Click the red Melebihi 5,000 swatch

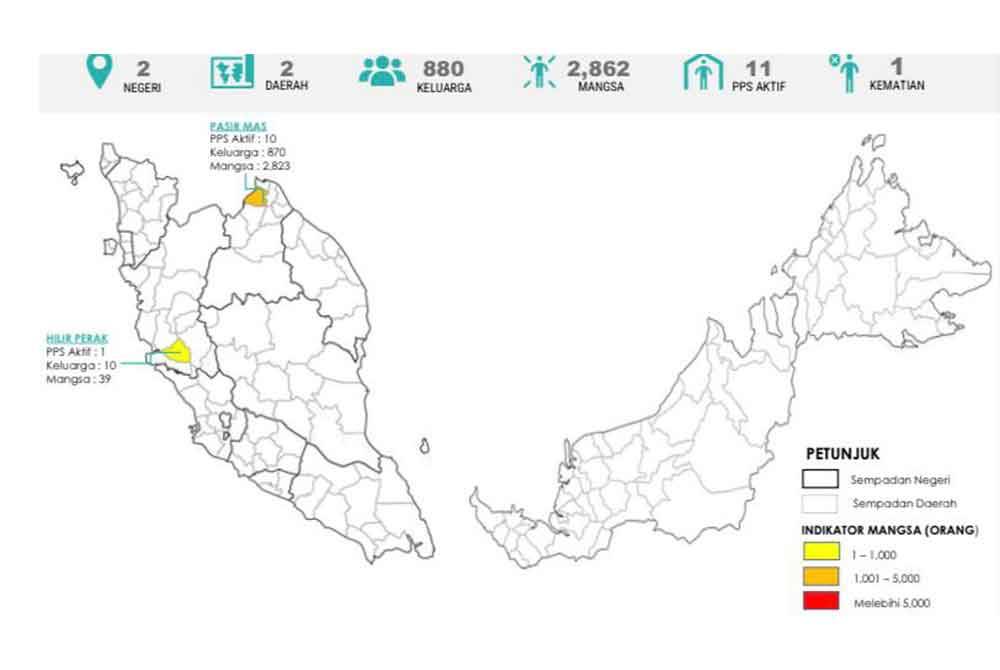[820, 602]
